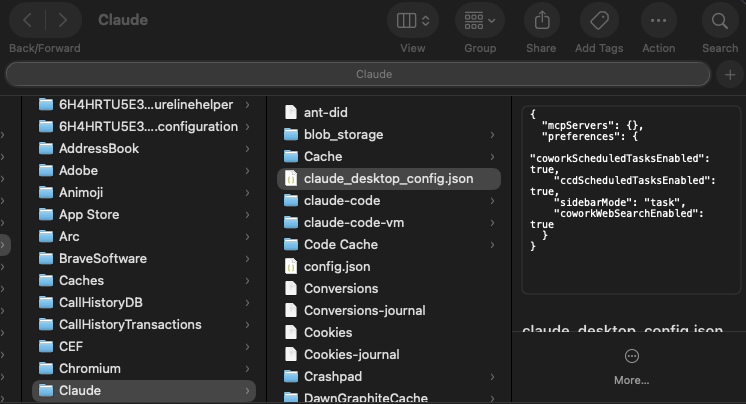Screen dimensions: 746x404
Task: Click the config.json file icon
Action: tap(291, 266)
